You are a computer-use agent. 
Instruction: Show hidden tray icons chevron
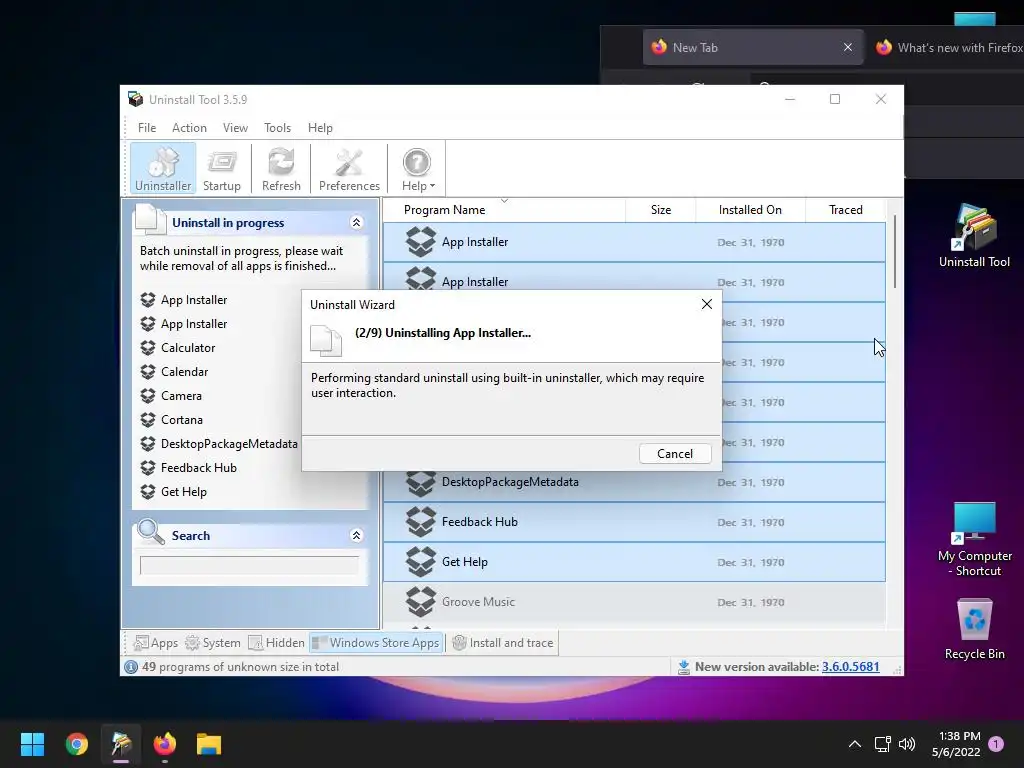tap(854, 744)
